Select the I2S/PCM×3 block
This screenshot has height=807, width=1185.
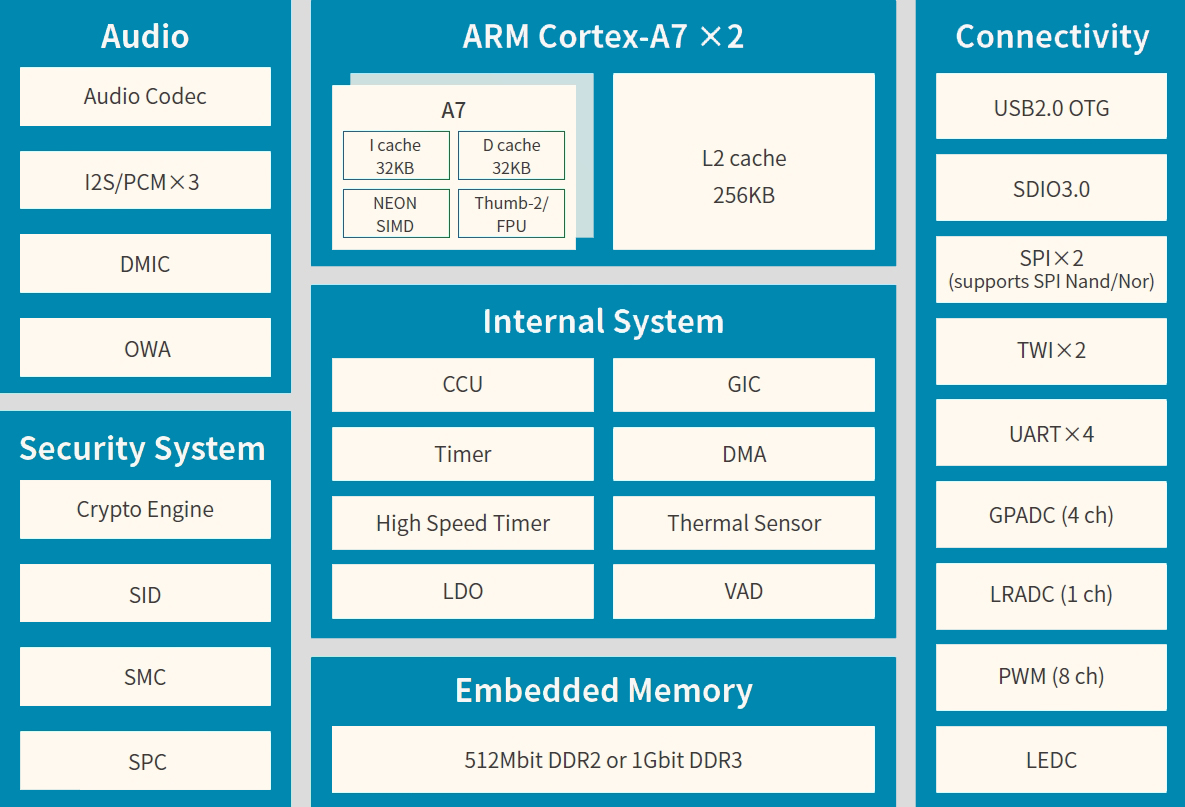145,181
